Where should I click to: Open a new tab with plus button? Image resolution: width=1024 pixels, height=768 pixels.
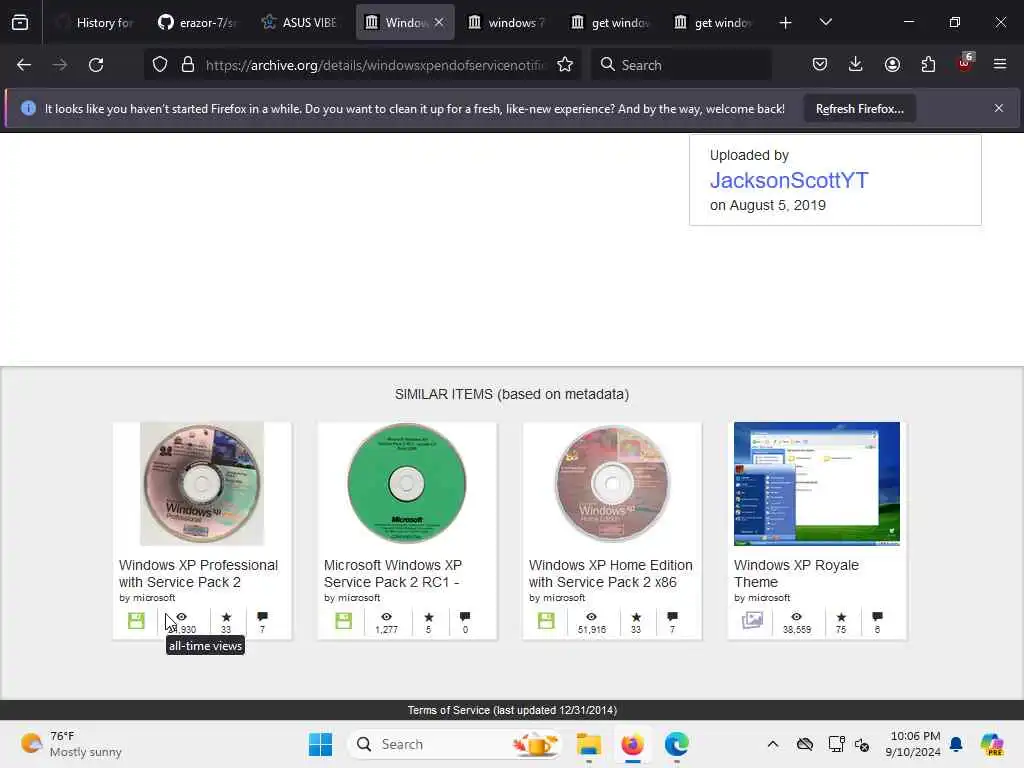coord(786,23)
